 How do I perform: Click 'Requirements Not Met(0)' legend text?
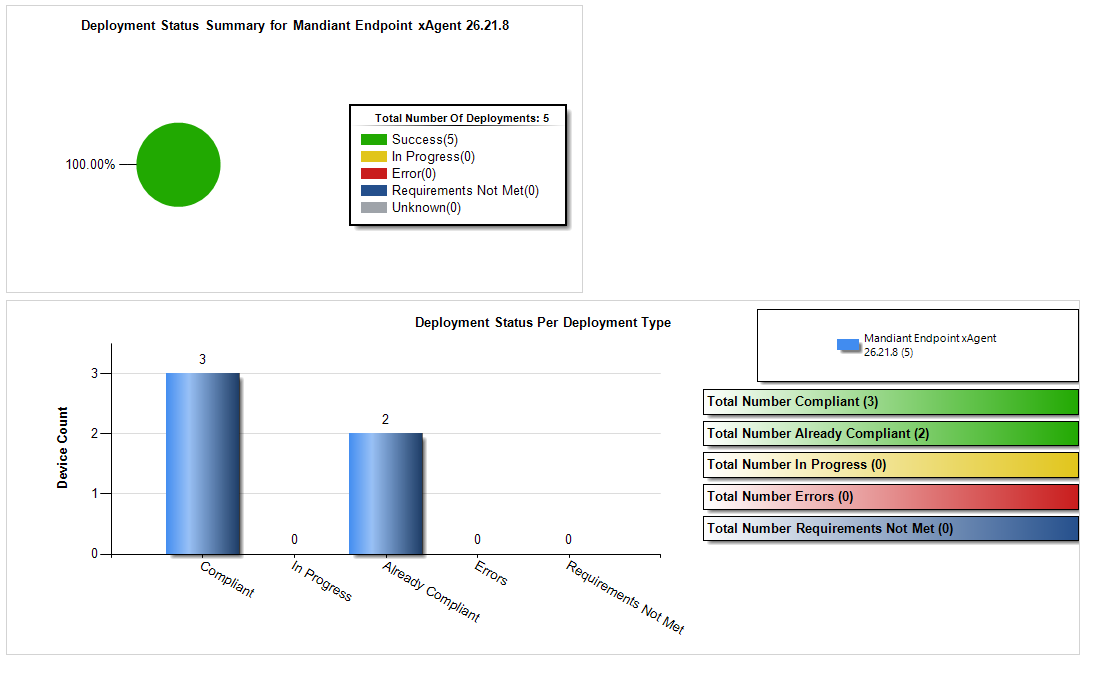point(465,191)
